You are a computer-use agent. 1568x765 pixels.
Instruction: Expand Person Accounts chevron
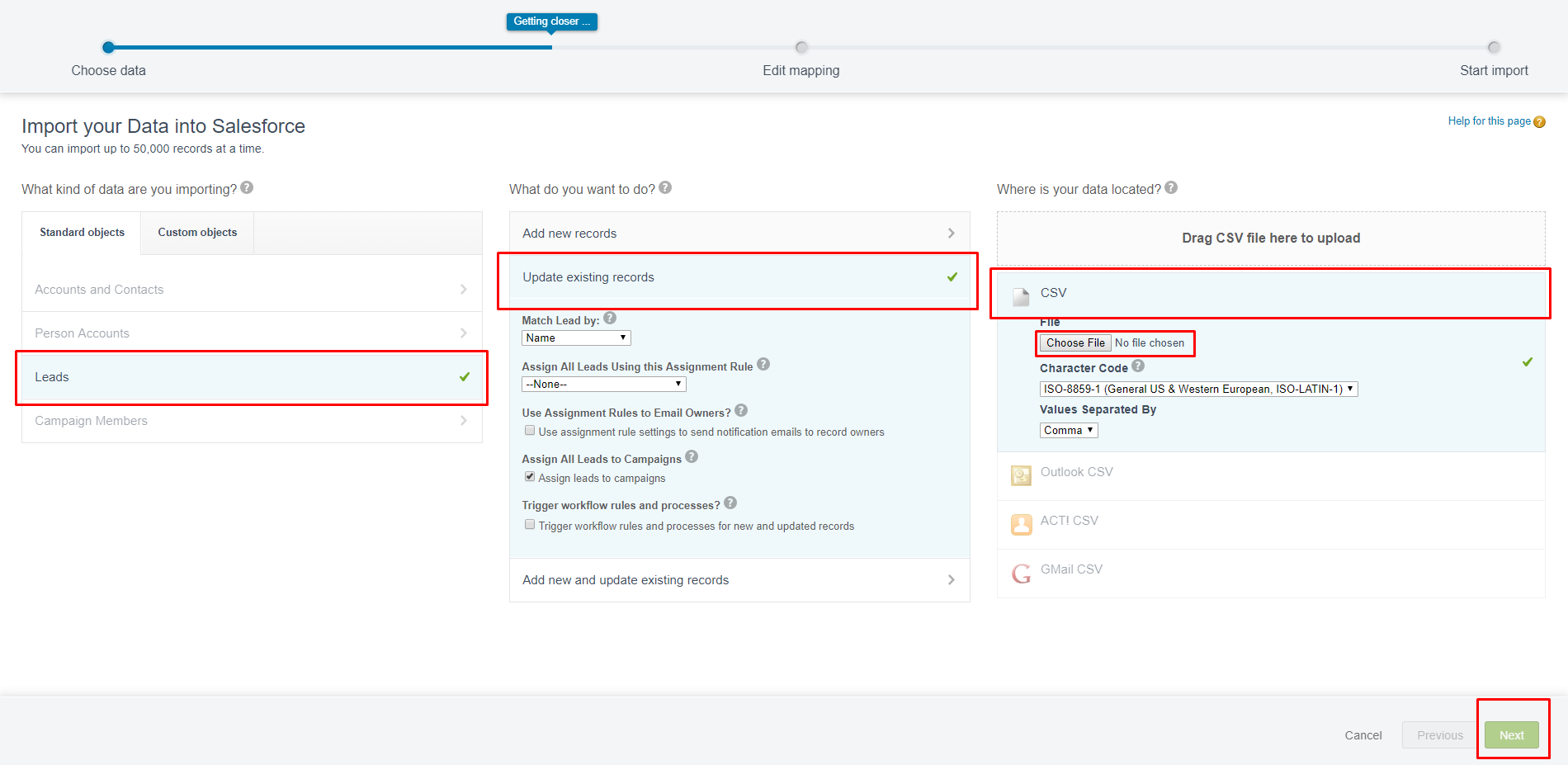click(464, 333)
